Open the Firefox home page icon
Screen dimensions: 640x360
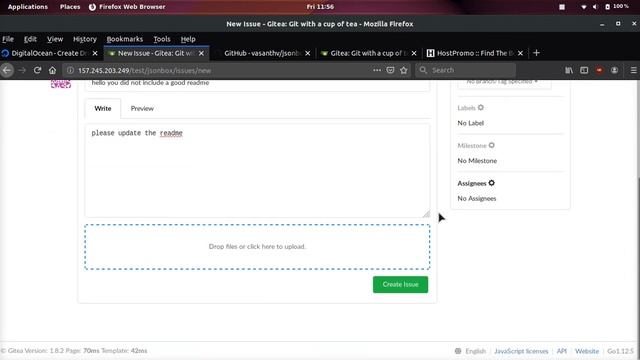[52, 70]
